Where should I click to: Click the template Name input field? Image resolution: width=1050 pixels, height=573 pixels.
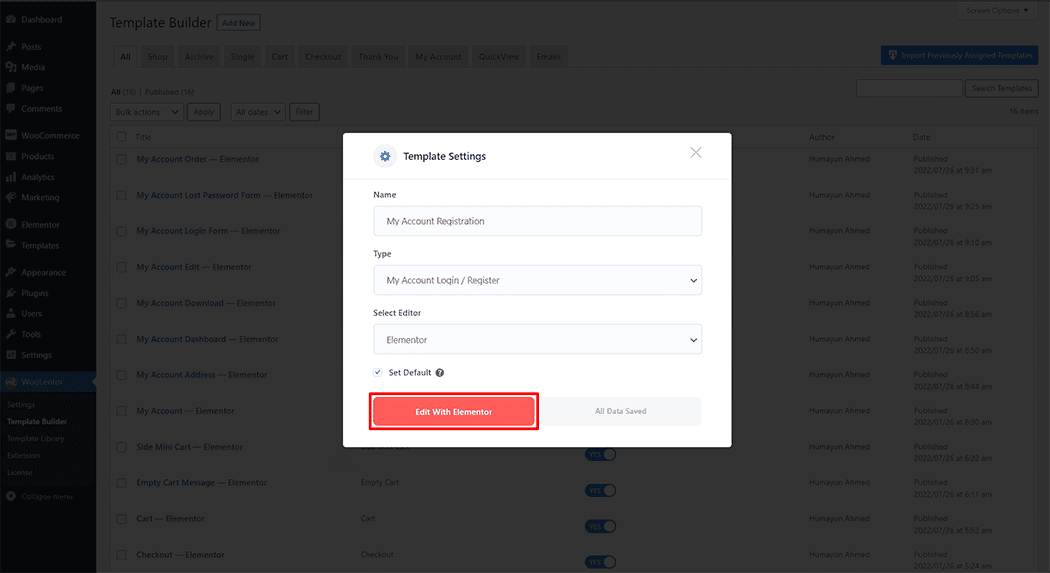pyautogui.click(x=537, y=221)
